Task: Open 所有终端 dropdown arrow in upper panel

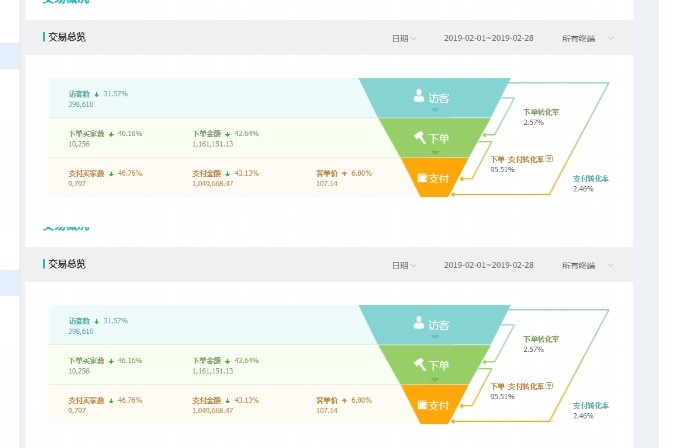Action: (x=610, y=38)
